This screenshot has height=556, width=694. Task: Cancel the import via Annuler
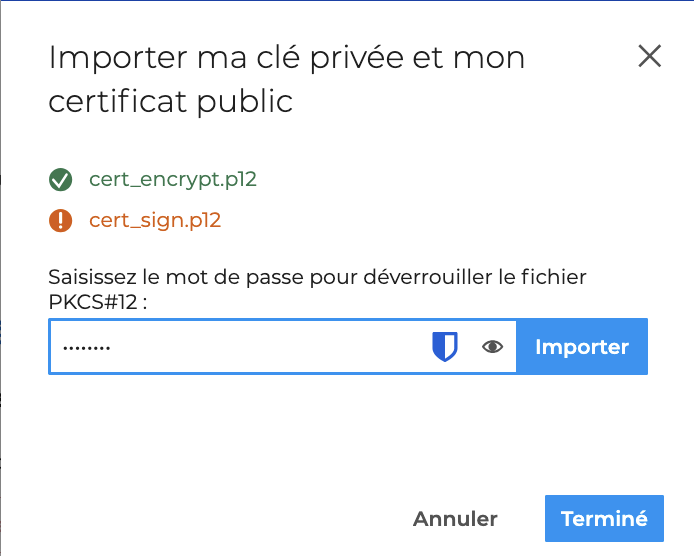coord(455,519)
